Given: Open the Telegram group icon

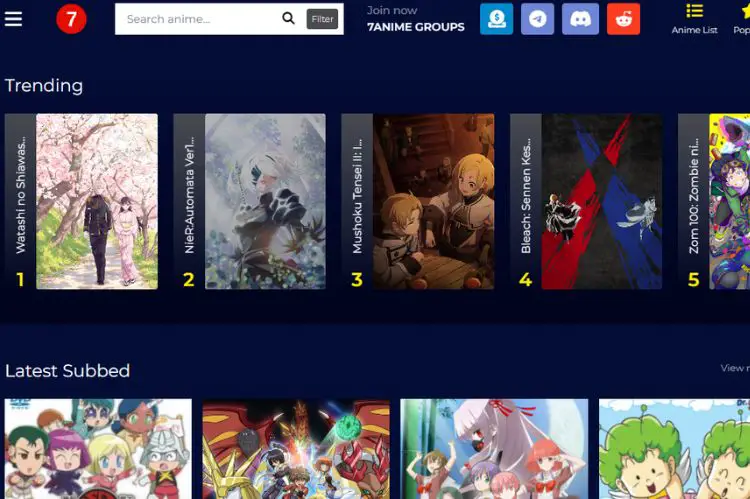Looking at the screenshot, I should click(x=538, y=19).
